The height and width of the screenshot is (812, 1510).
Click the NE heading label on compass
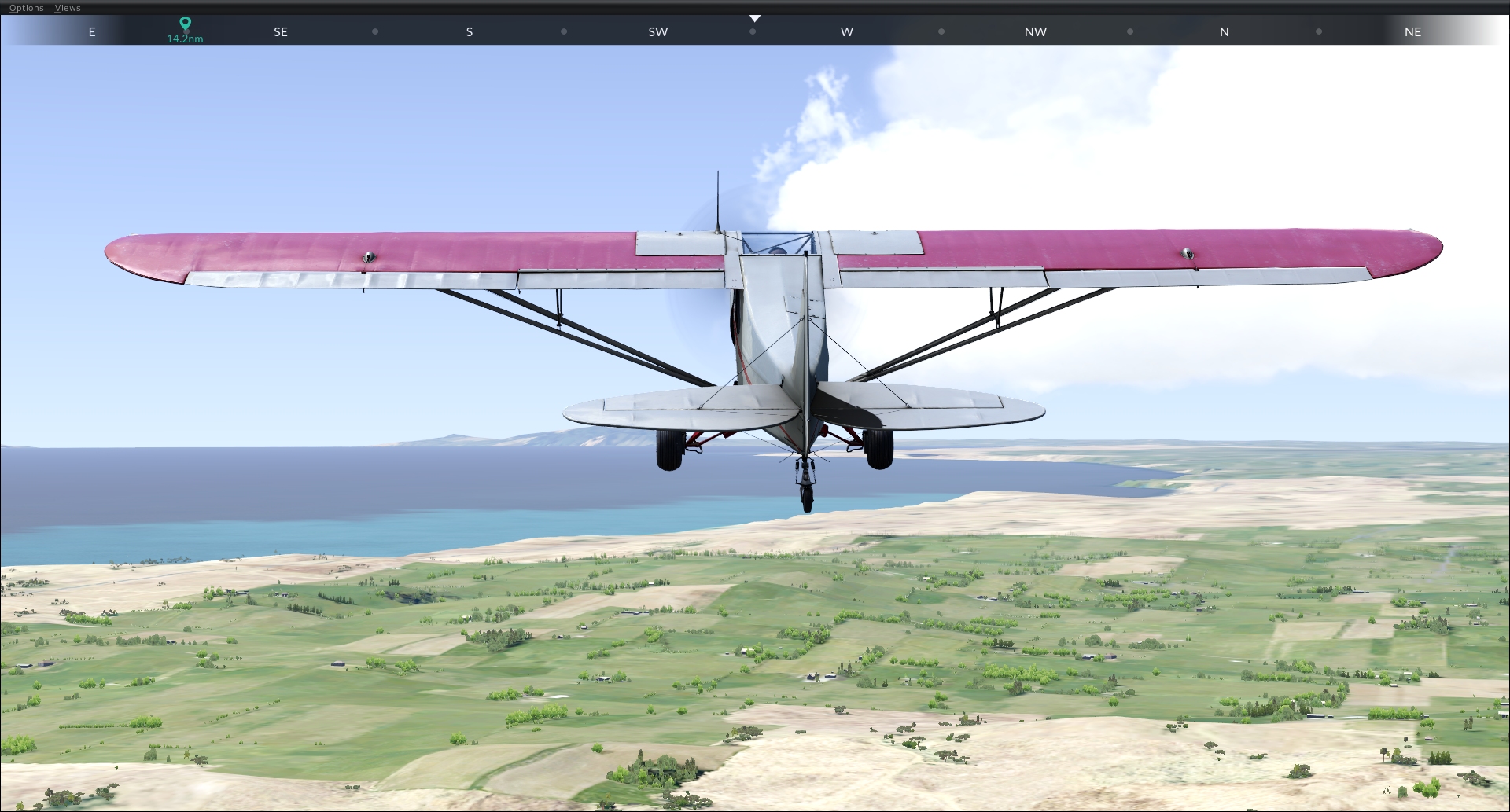click(x=1413, y=32)
